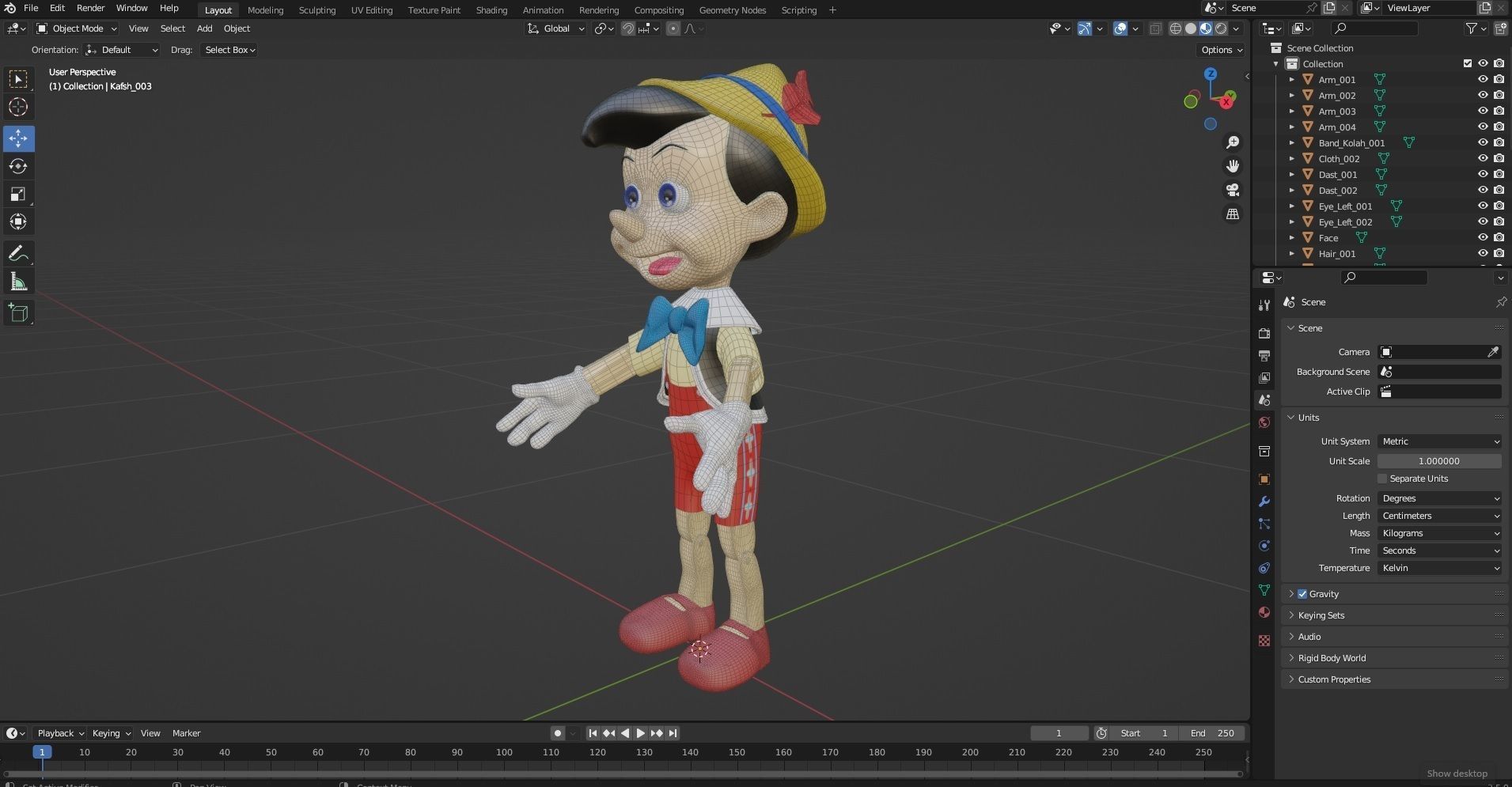Viewport: 1512px width, 787px height.
Task: Switch to the UV Editing workspace
Action: click(x=372, y=10)
